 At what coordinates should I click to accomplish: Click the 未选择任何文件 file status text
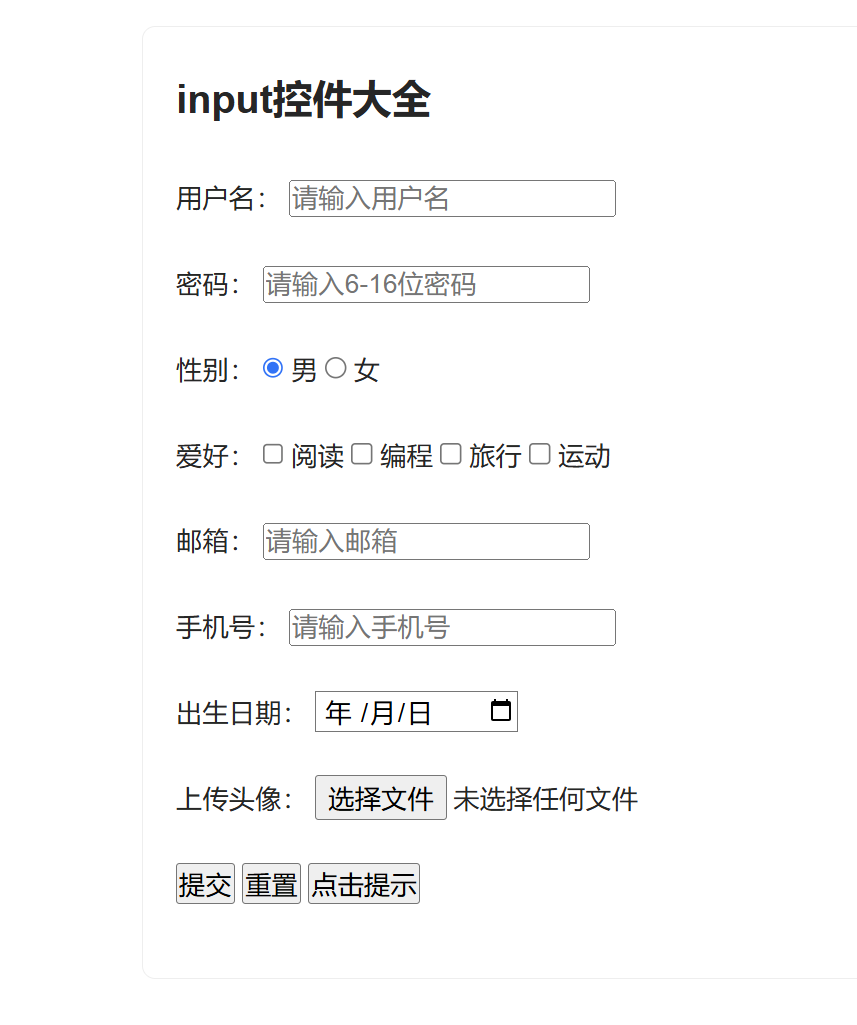(x=545, y=799)
